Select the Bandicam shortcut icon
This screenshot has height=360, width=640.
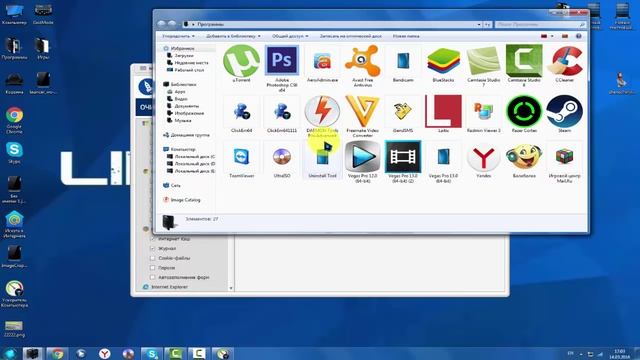403,61
